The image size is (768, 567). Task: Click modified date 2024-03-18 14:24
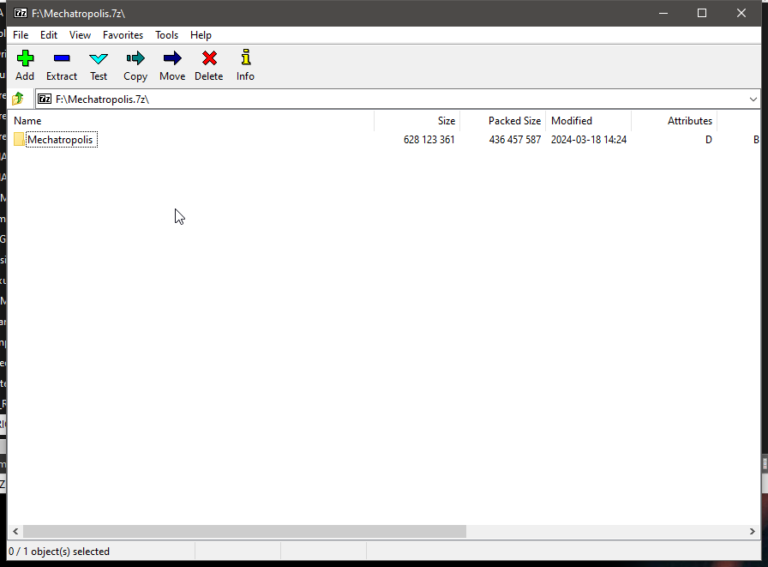point(589,140)
